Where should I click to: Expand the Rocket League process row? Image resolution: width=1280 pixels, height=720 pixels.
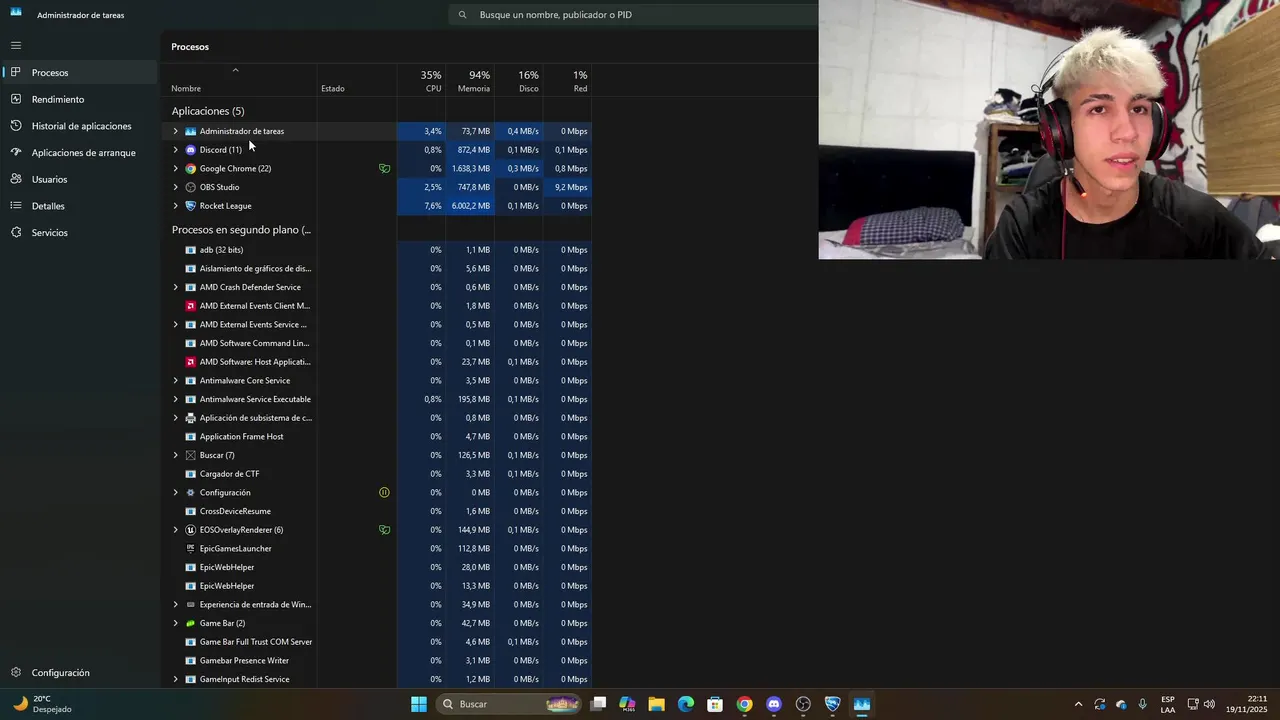click(x=176, y=206)
